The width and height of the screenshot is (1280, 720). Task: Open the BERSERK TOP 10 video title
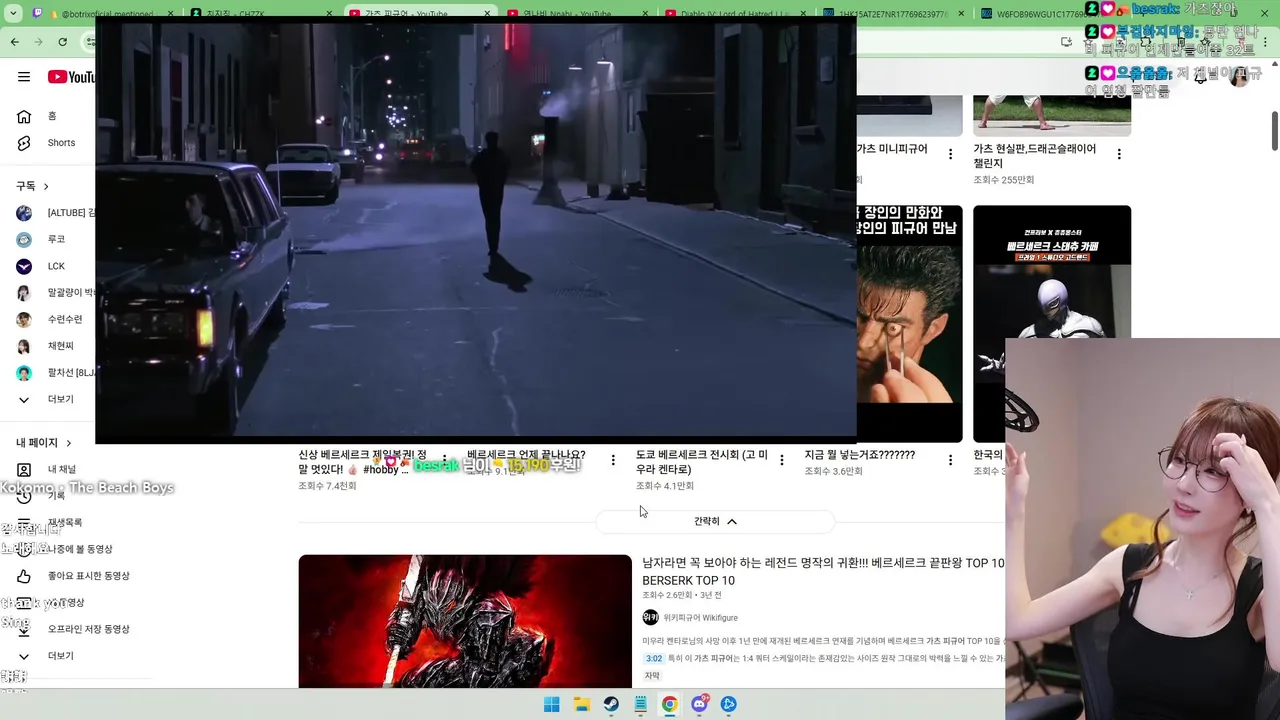(823, 571)
